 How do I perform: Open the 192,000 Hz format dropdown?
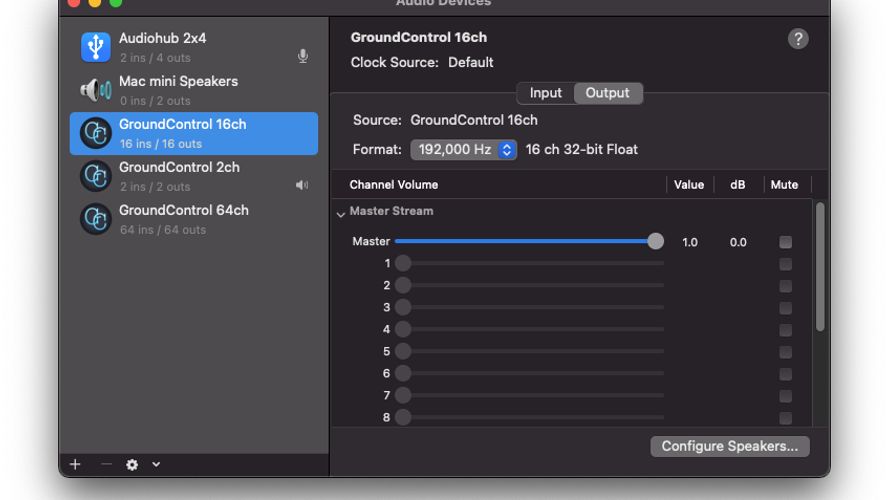pos(464,149)
